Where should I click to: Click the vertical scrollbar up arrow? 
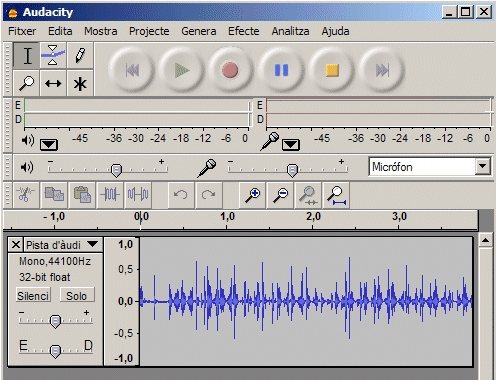(486, 240)
